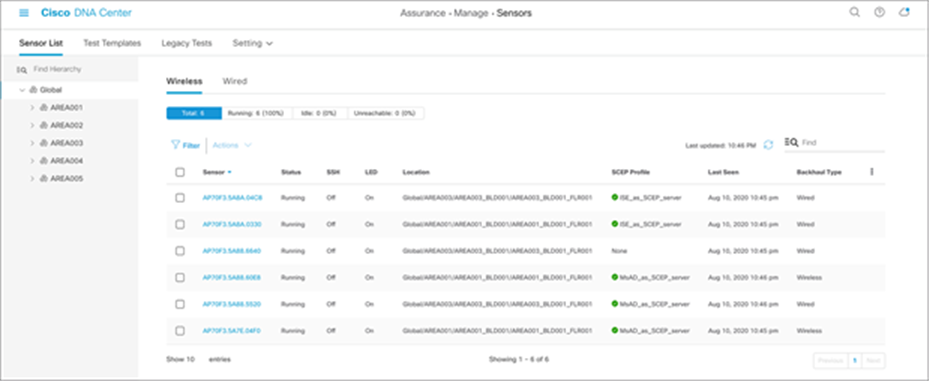Click the Backhaul Type column header

(819, 172)
